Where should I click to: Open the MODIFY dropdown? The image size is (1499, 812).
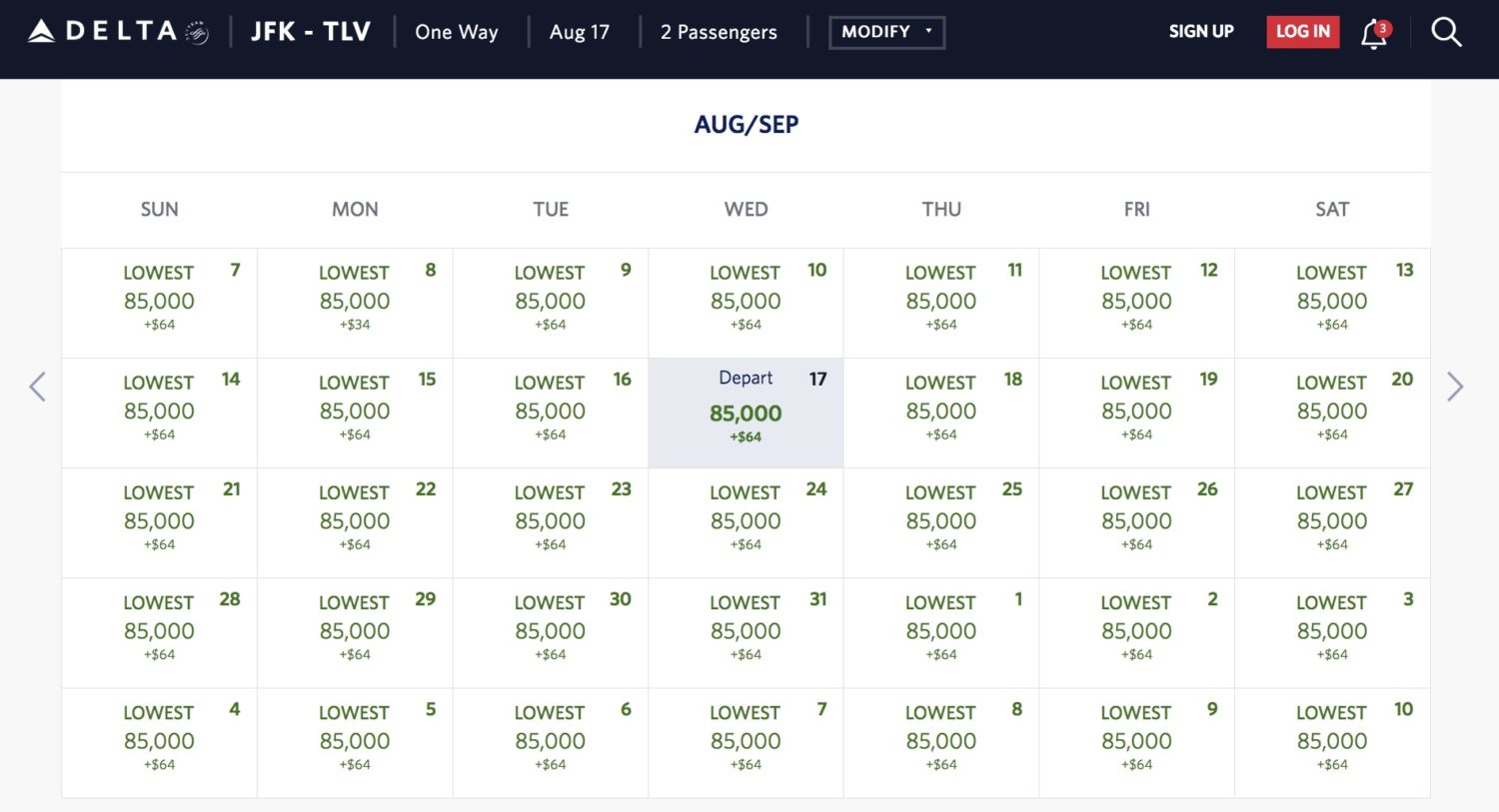coord(886,31)
